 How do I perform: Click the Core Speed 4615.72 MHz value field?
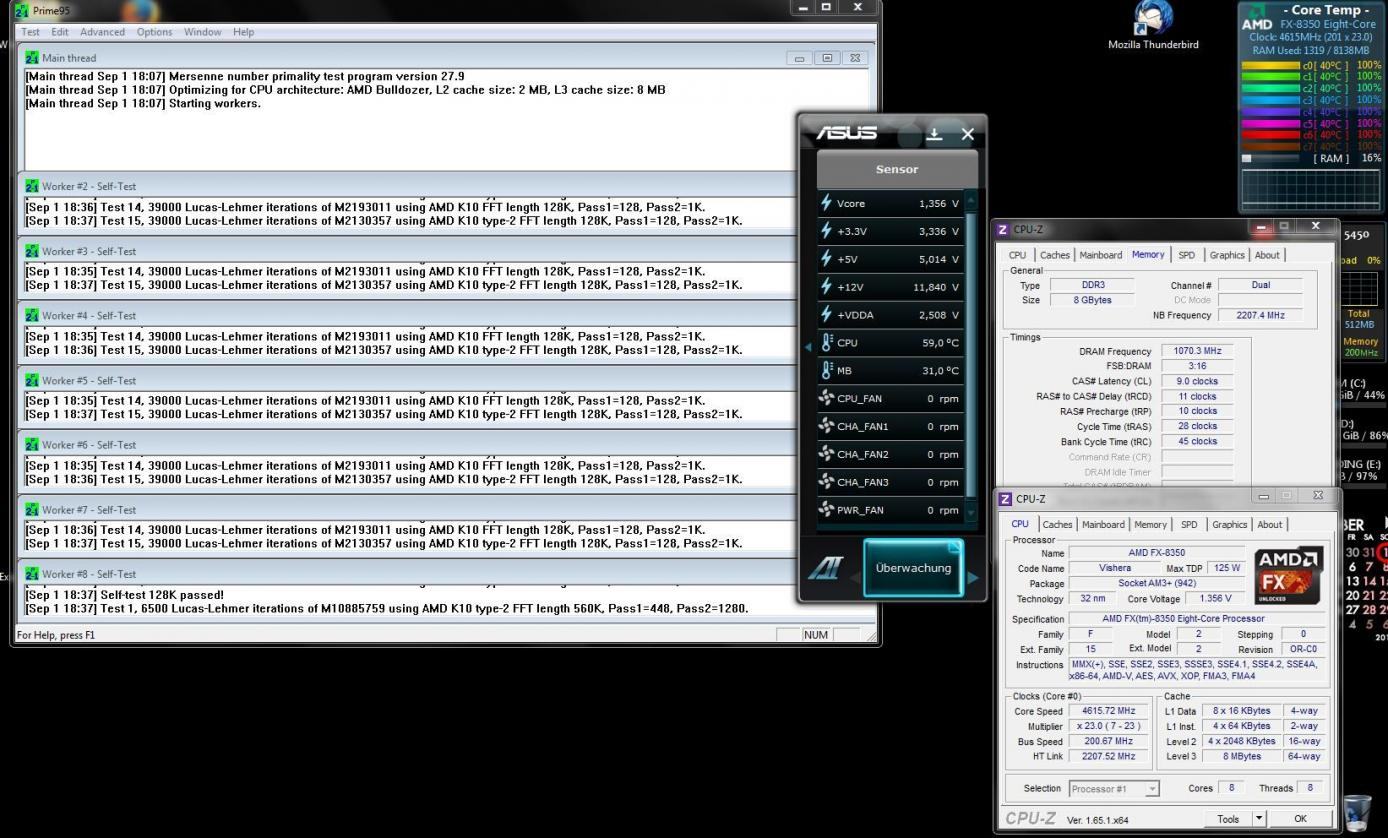[x=1109, y=711]
